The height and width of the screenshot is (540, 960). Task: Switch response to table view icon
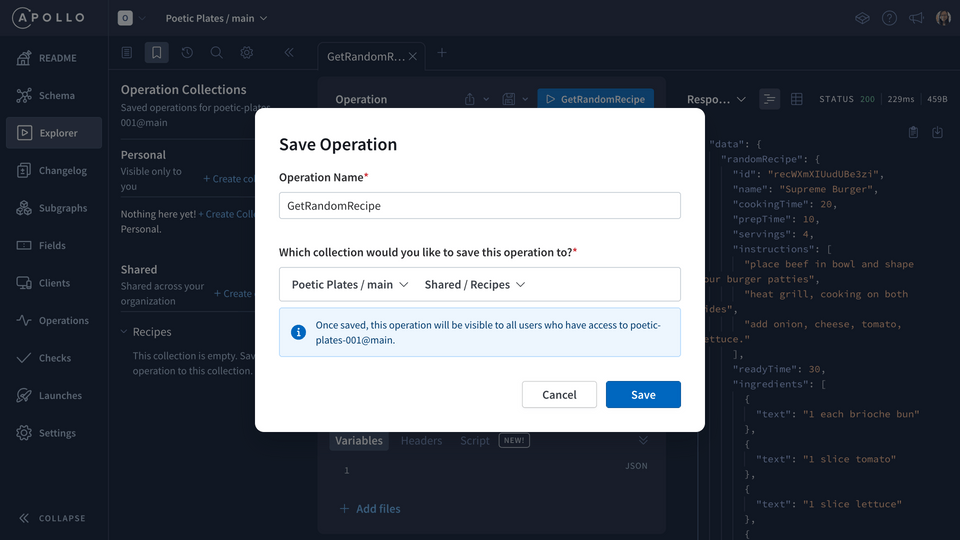(797, 99)
